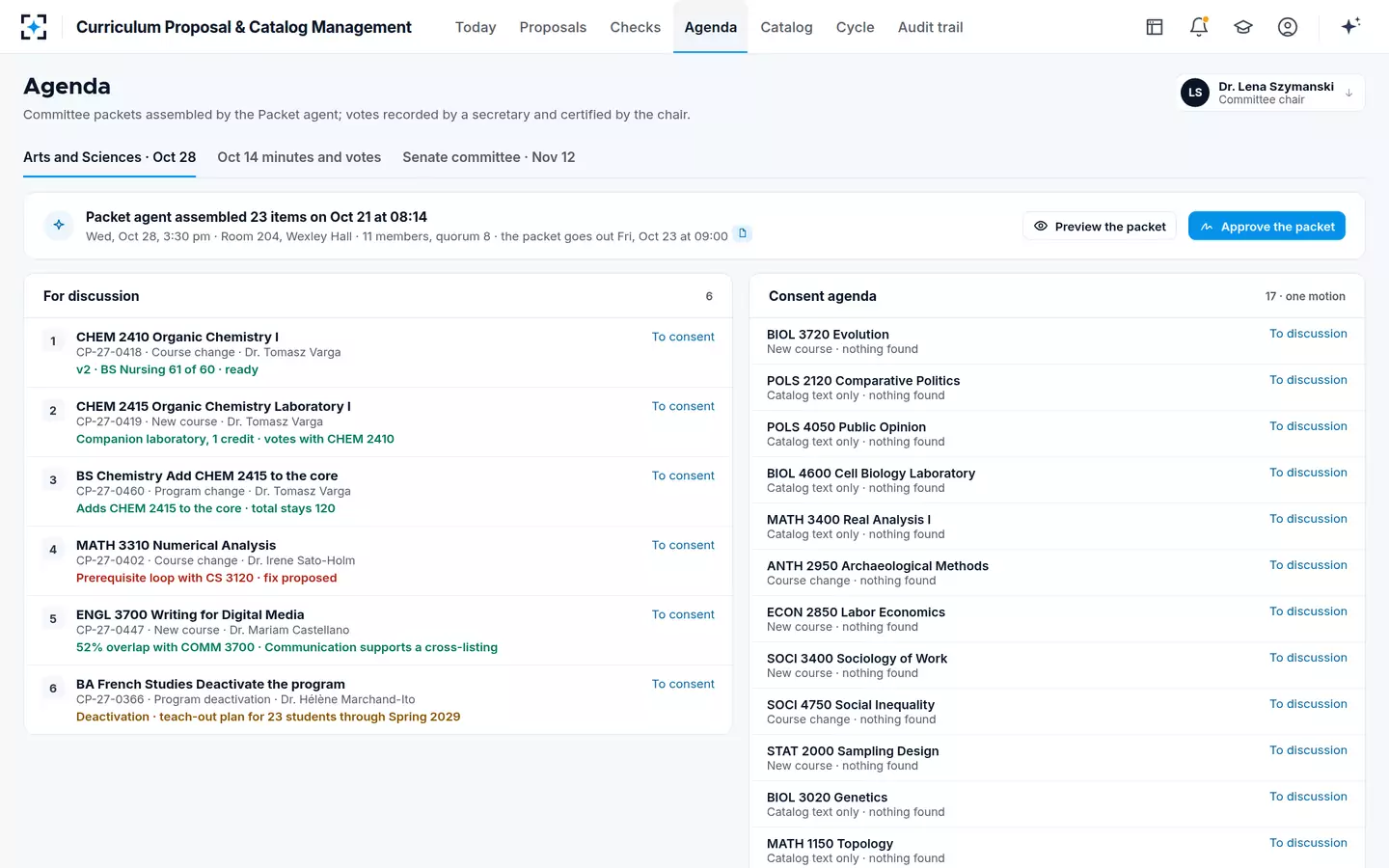The image size is (1389, 868).
Task: Open STAT 2000 Sampling Design item title
Action: pyautogui.click(x=853, y=751)
